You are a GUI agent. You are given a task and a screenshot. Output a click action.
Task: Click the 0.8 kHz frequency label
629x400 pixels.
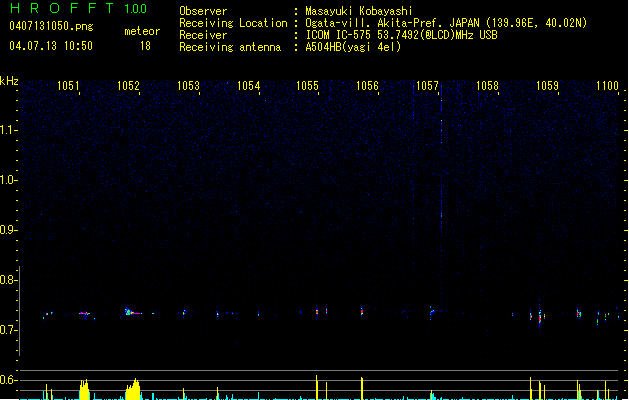tap(8, 280)
